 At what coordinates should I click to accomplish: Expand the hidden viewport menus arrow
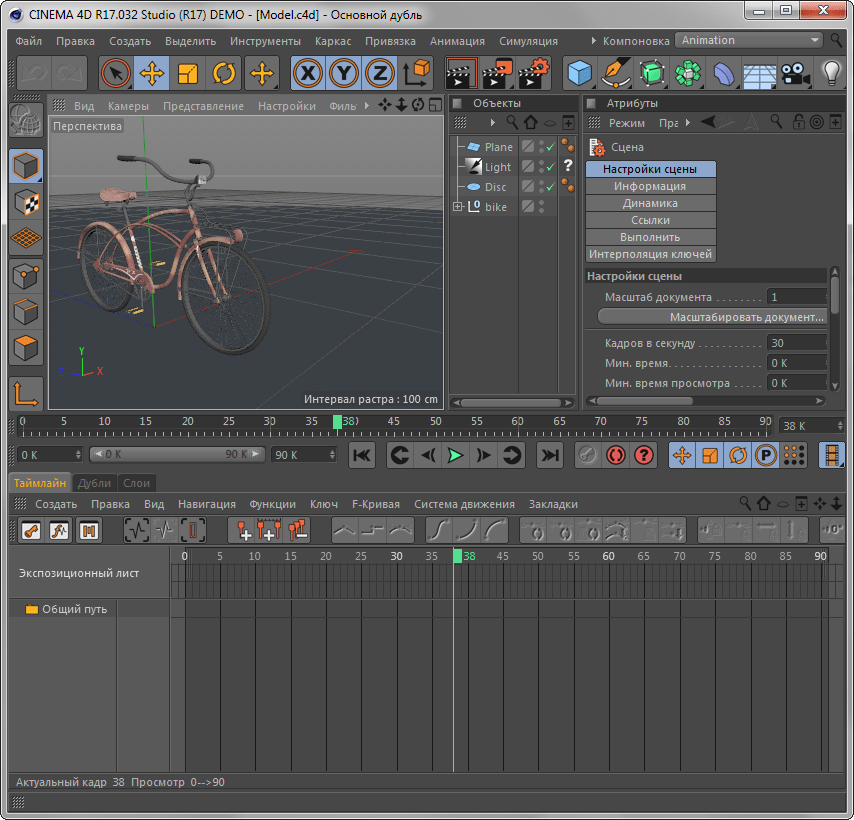(x=367, y=105)
